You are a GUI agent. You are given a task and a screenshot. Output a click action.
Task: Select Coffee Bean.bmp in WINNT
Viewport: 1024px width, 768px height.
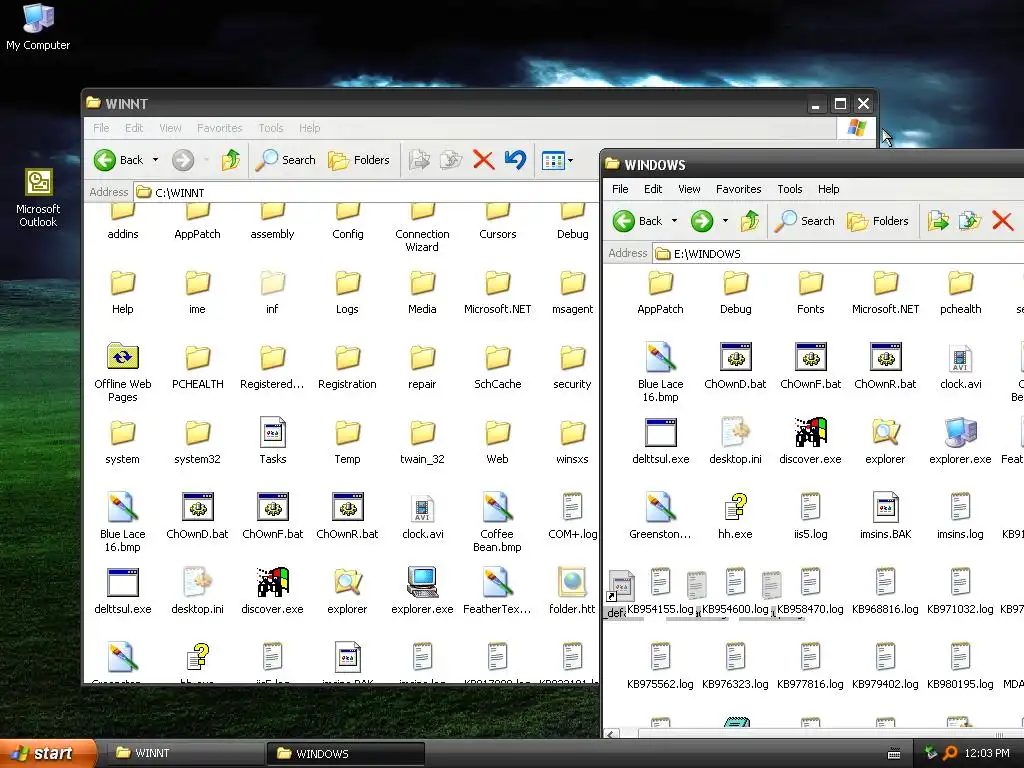pyautogui.click(x=497, y=522)
